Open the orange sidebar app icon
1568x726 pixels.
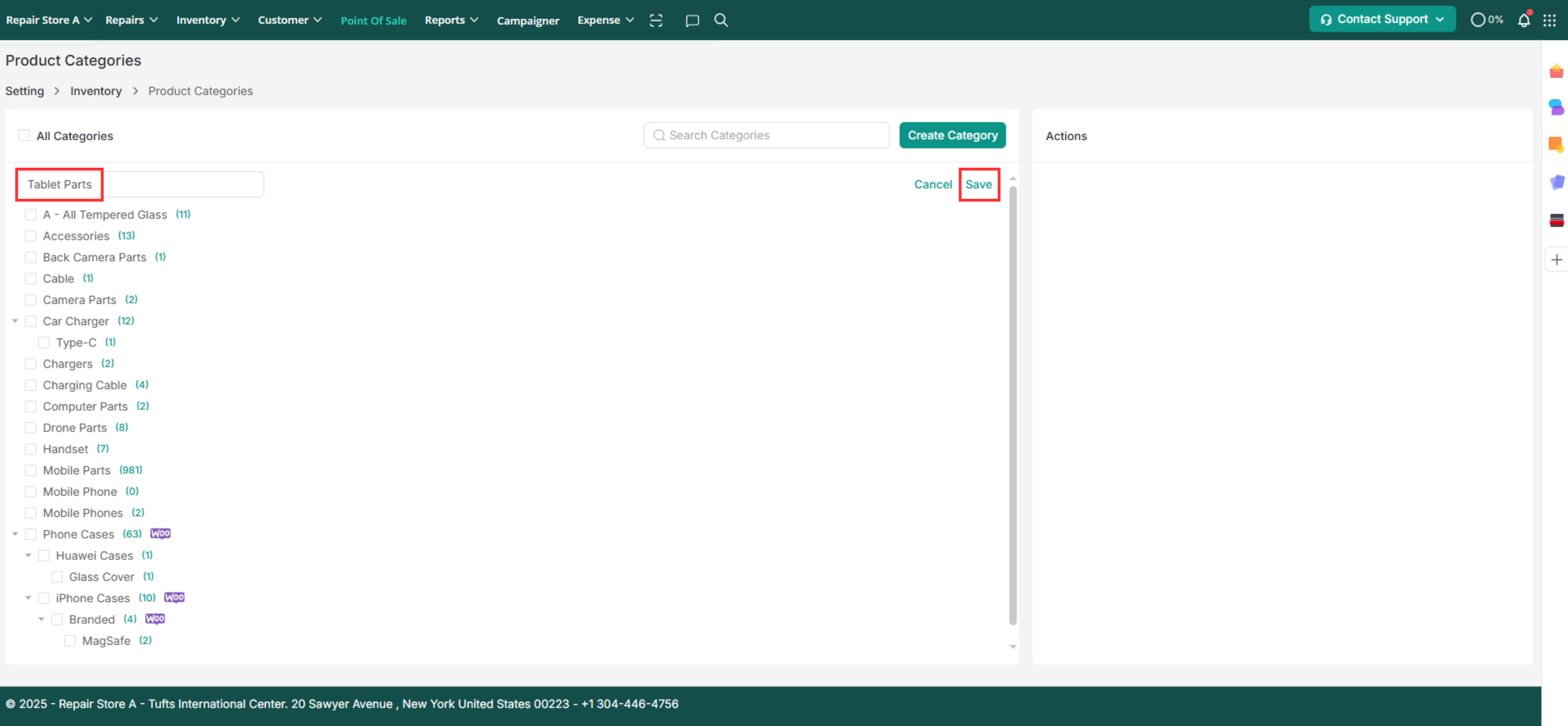click(x=1556, y=145)
